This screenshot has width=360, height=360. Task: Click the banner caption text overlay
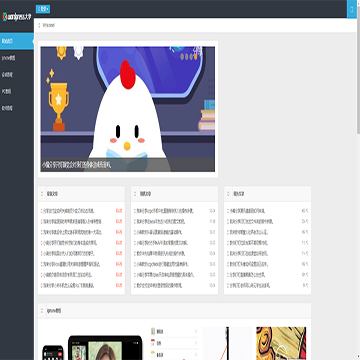pos(76,165)
